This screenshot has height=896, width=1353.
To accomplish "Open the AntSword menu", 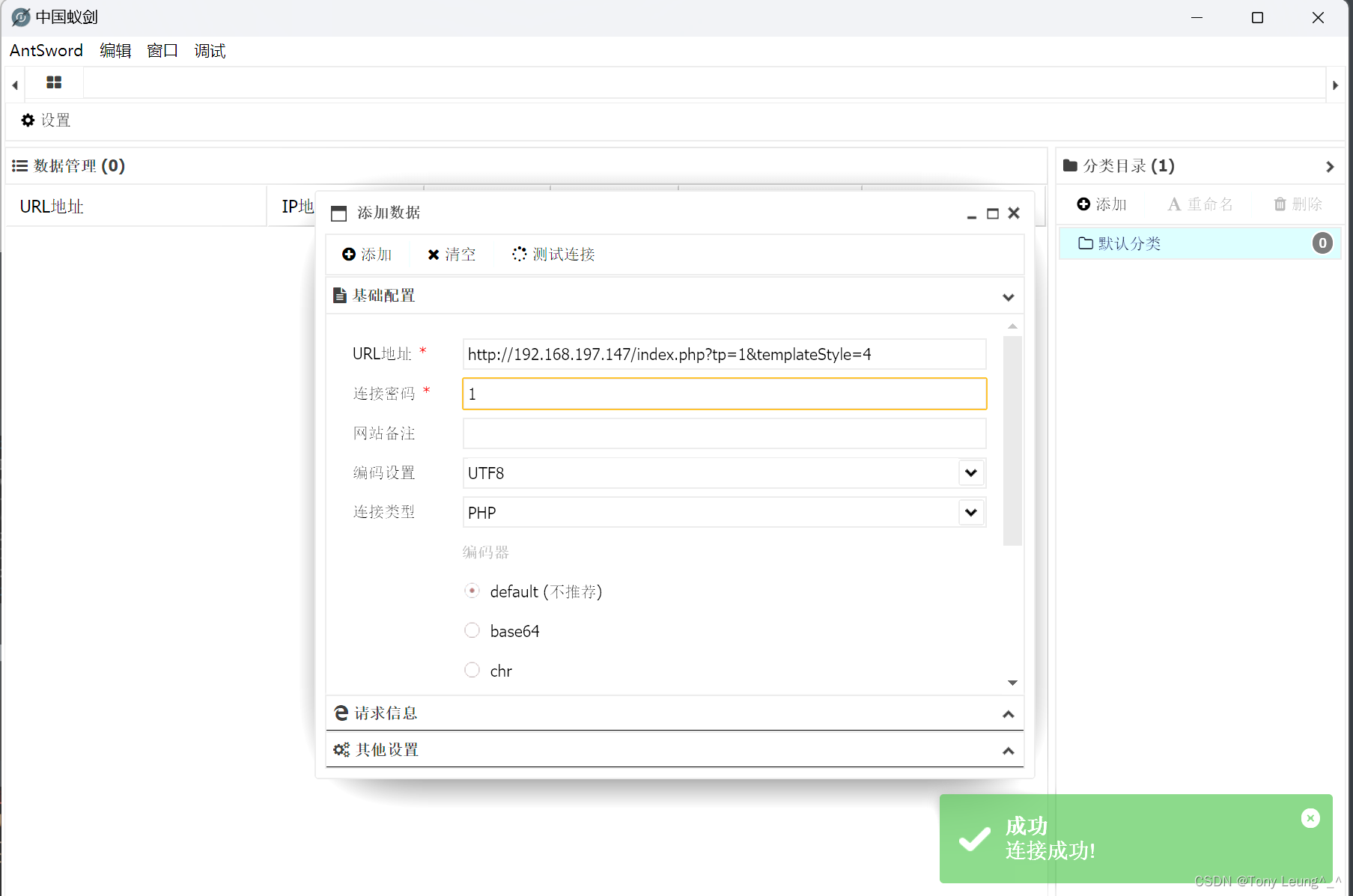I will pyautogui.click(x=46, y=50).
